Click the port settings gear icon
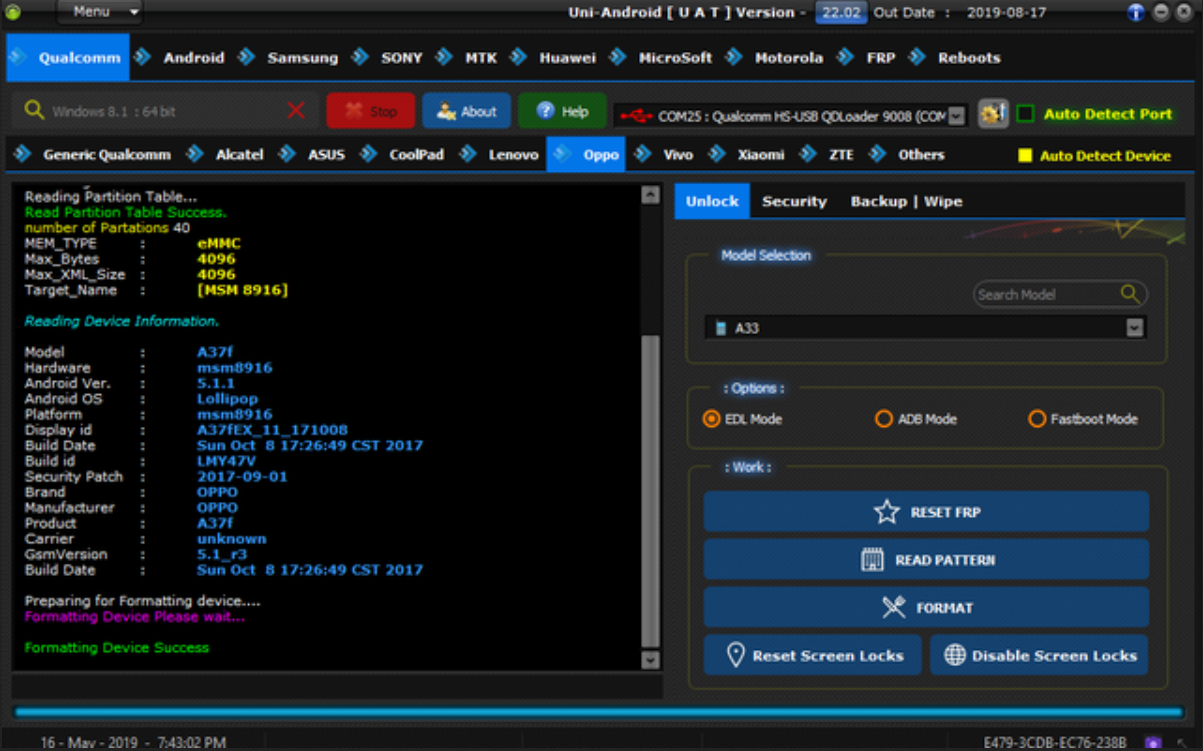 [x=992, y=114]
